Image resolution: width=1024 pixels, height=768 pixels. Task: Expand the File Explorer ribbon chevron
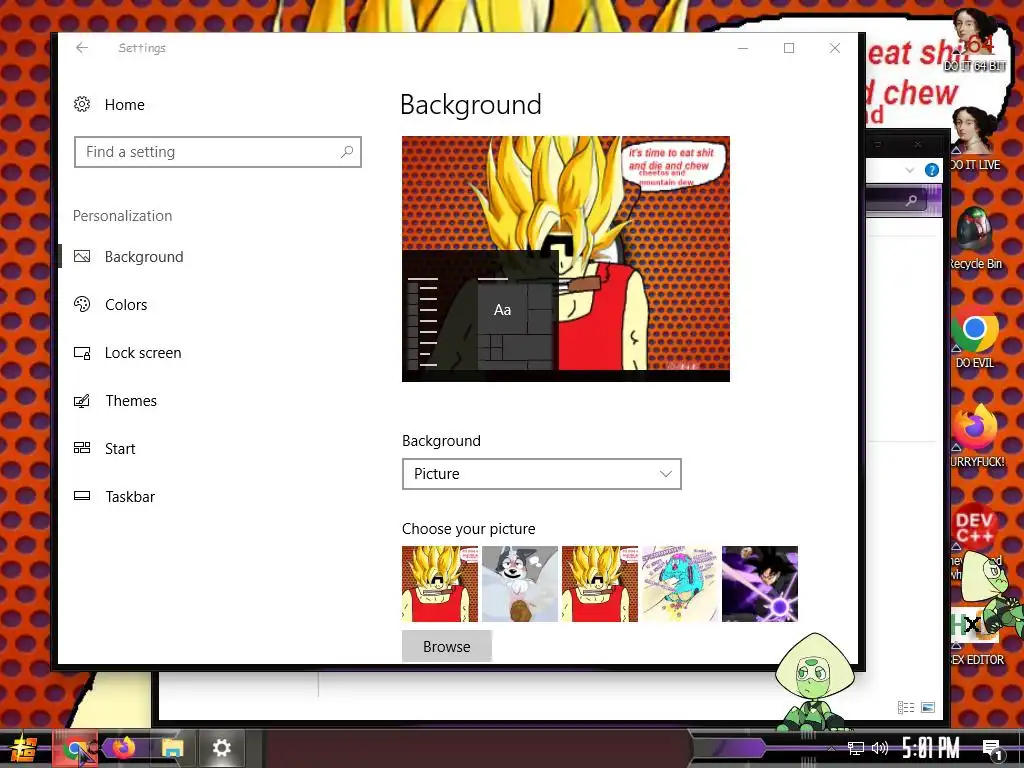[910, 170]
